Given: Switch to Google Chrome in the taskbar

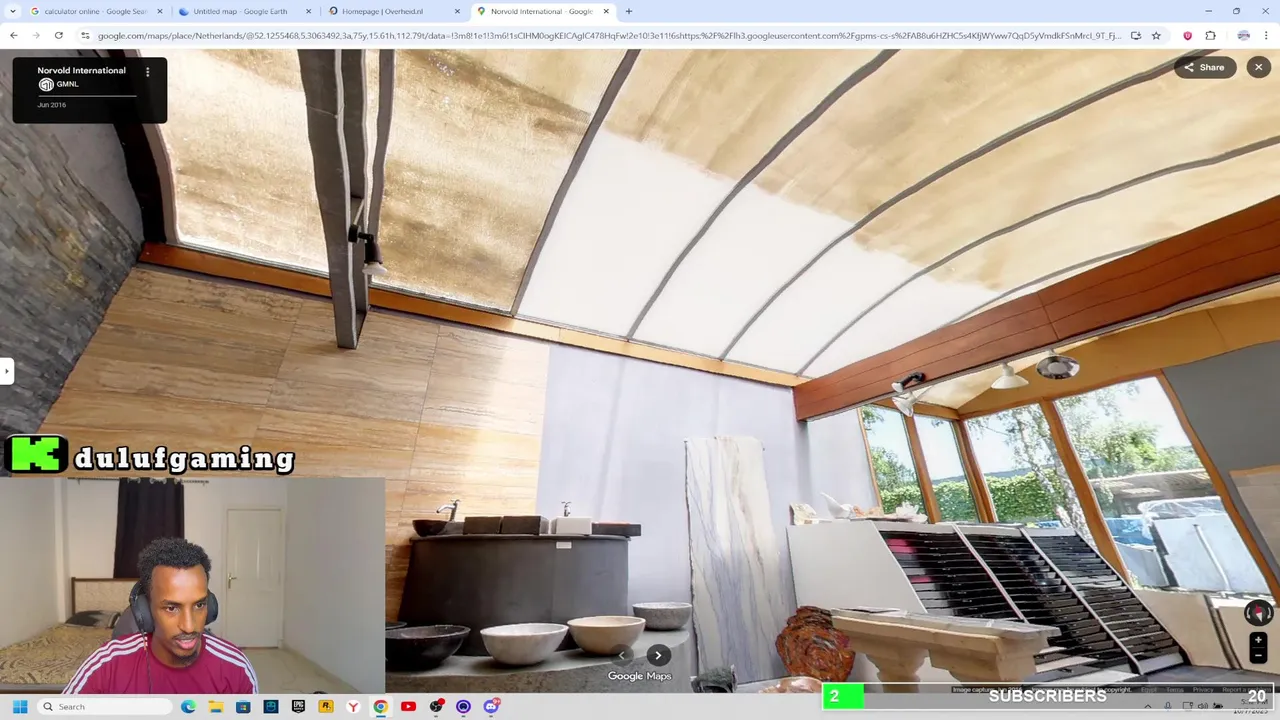Looking at the screenshot, I should [380, 706].
